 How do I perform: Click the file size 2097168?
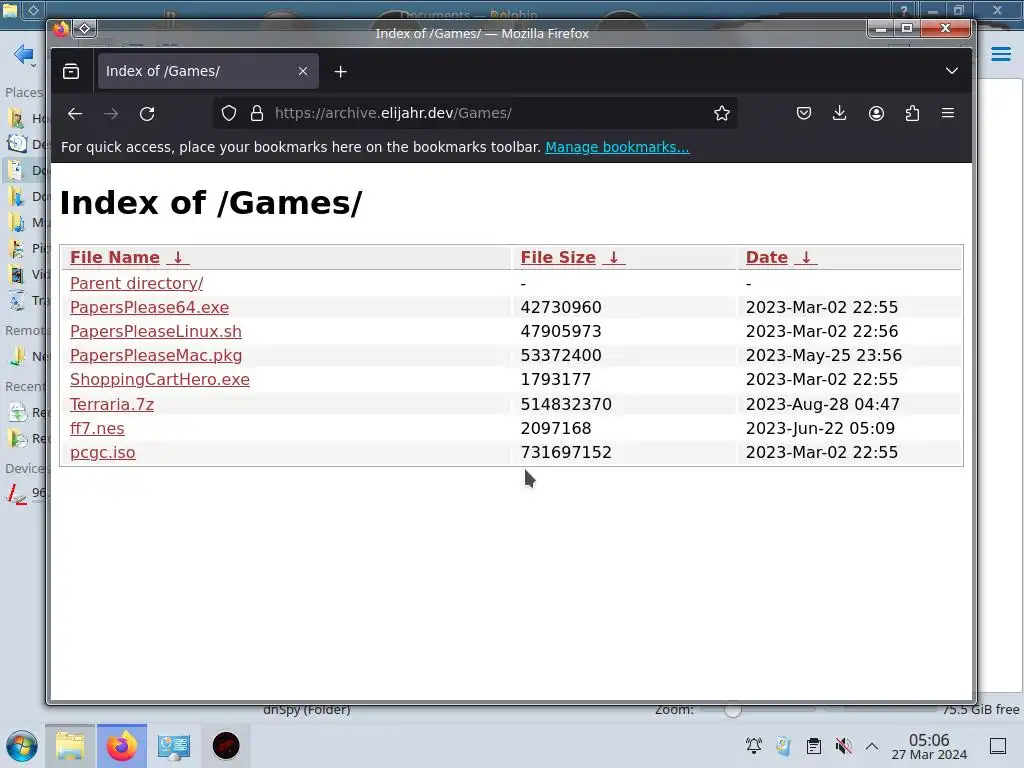556,428
